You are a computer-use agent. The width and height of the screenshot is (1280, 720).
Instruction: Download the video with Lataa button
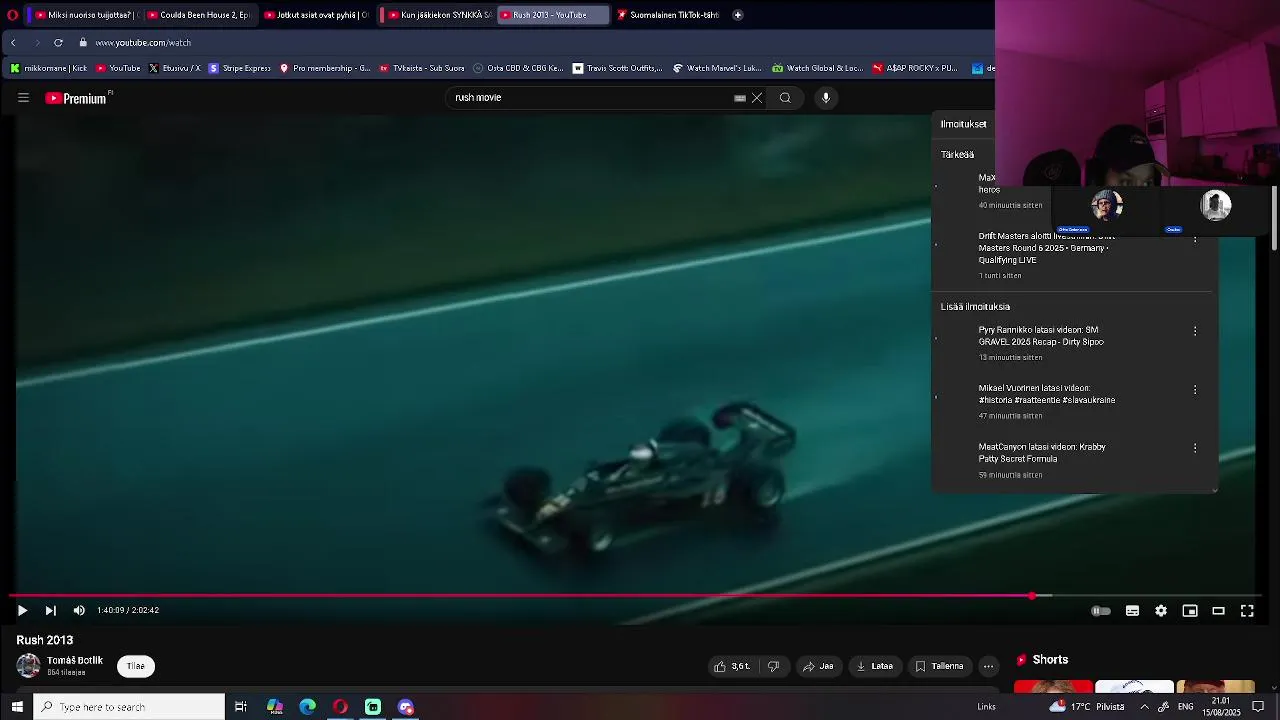point(874,666)
